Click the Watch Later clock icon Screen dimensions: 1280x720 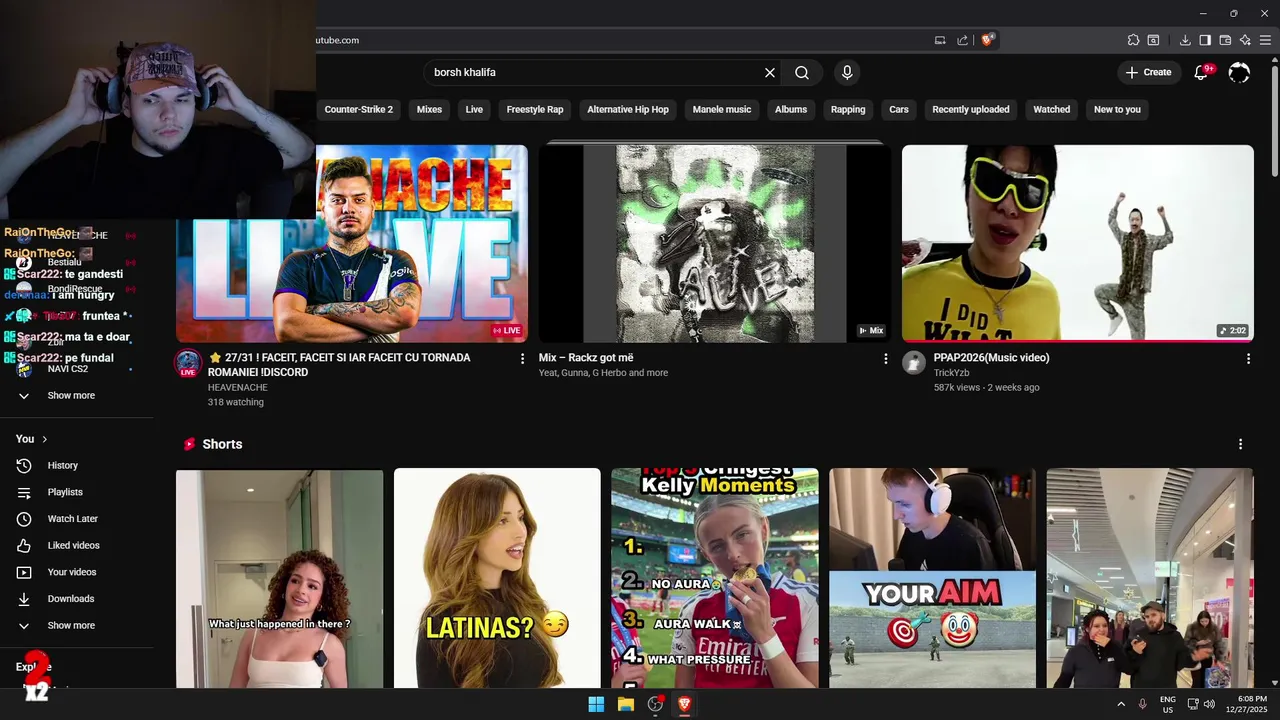pos(24,519)
